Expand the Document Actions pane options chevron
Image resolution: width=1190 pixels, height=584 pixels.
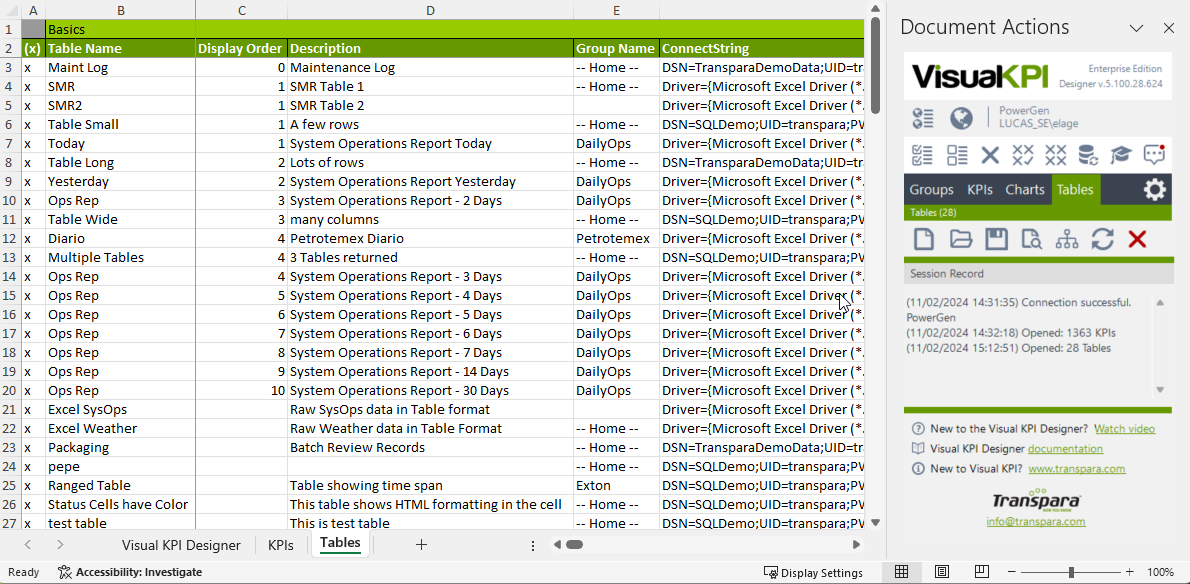point(1136,28)
